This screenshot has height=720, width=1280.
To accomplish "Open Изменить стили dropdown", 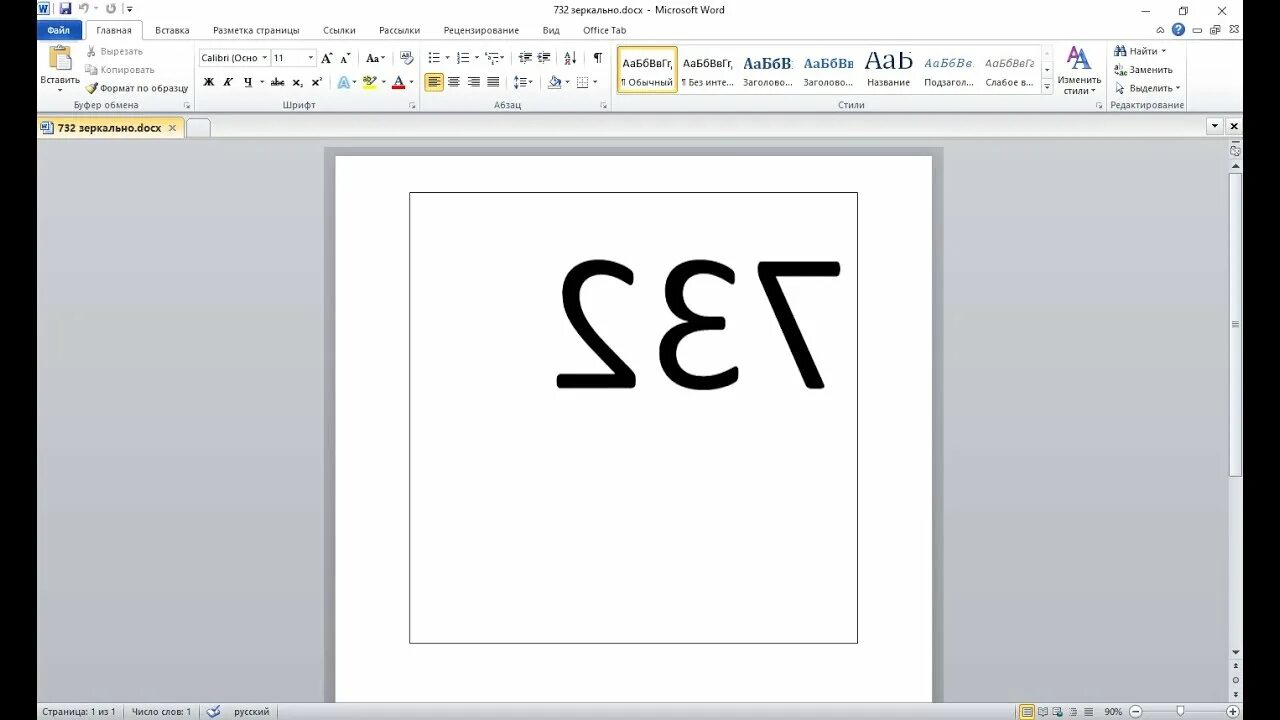I will tap(1079, 70).
